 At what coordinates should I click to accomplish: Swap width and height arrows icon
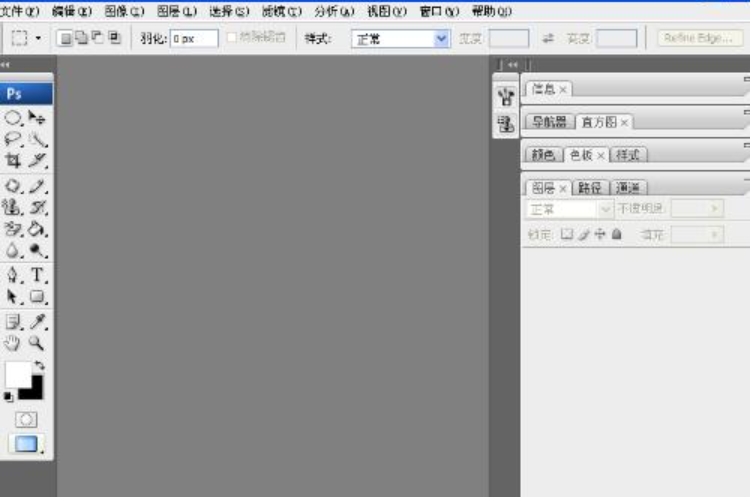coord(548,38)
